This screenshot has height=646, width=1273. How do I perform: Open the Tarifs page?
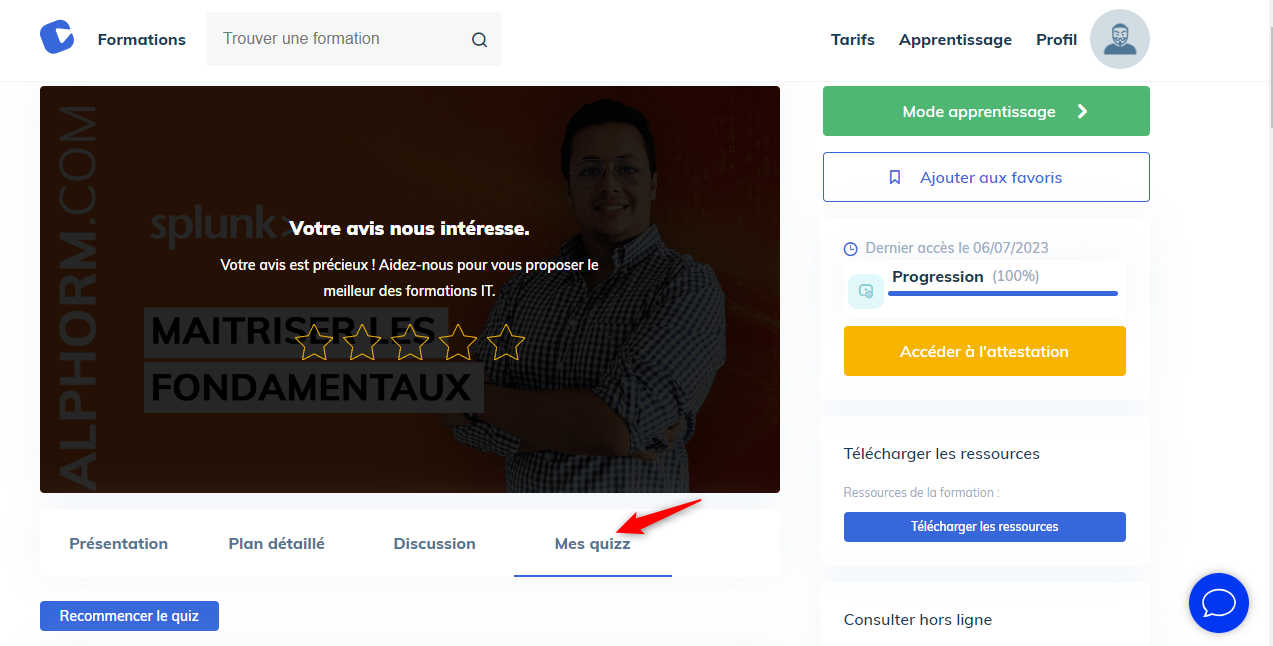[x=853, y=40]
